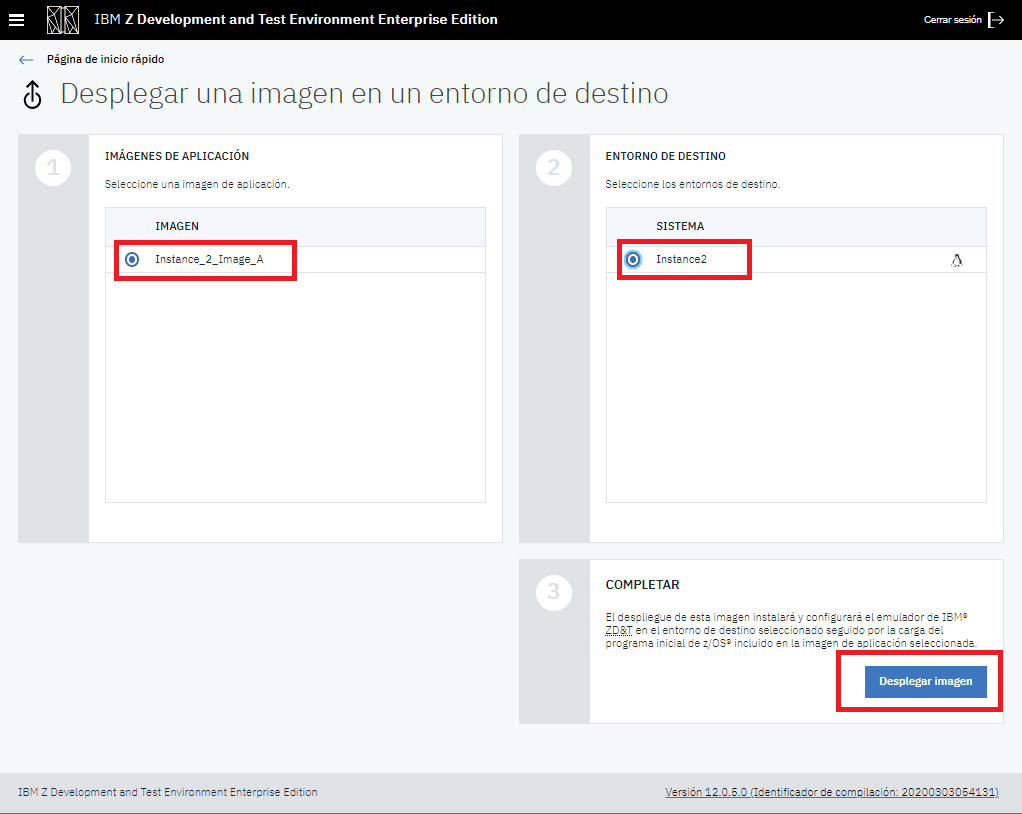Click the IMAGEN column header
This screenshot has width=1022, height=814.
[x=177, y=227]
